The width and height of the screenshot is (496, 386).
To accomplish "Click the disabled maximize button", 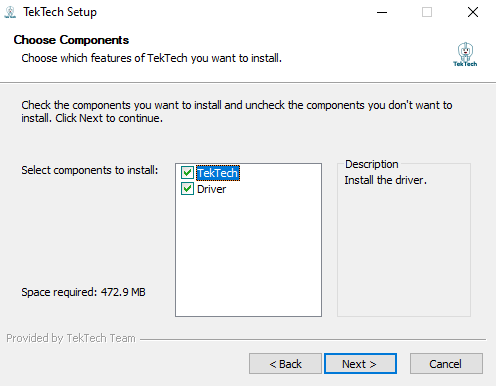I will 427,12.
